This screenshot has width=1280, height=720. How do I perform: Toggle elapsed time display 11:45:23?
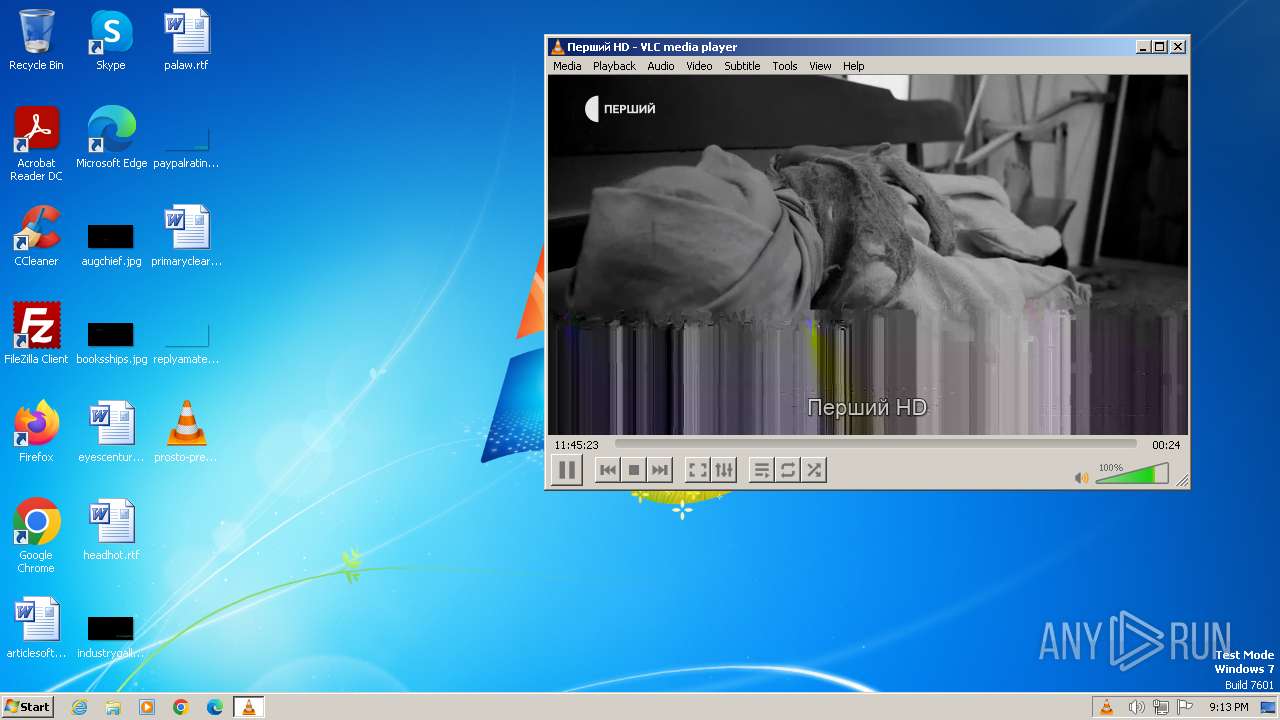577,445
